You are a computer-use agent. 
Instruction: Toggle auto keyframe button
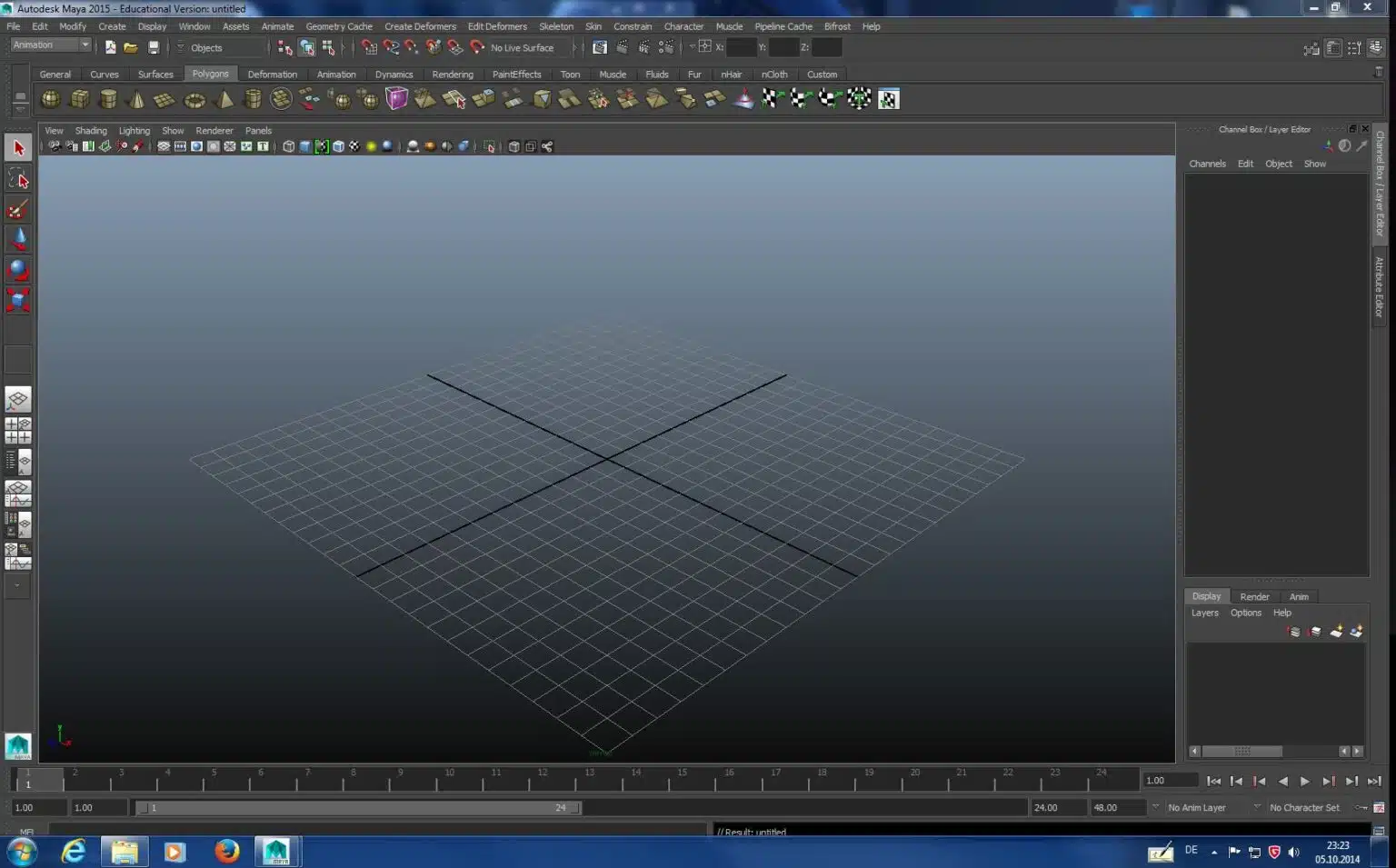tap(1361, 807)
